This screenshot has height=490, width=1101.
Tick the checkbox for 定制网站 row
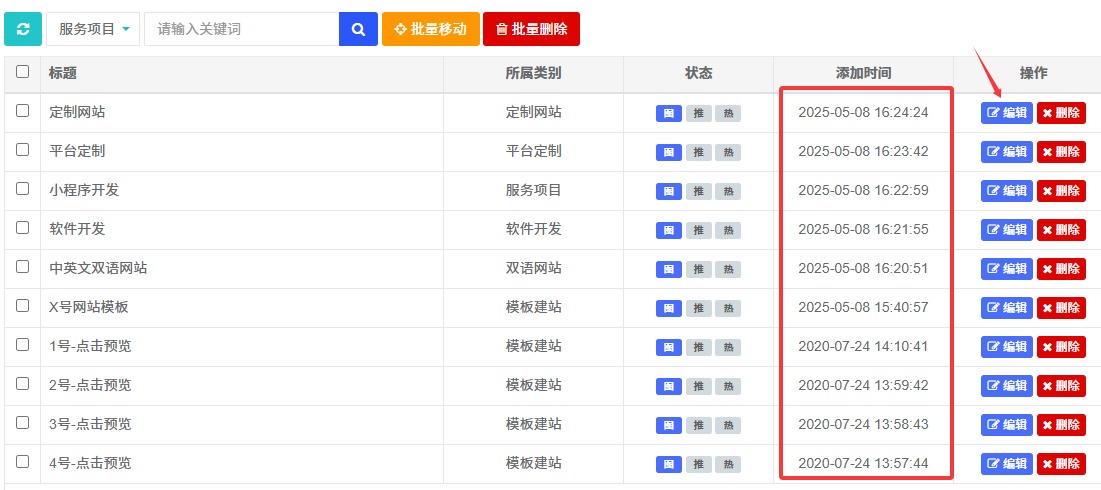[x=23, y=111]
